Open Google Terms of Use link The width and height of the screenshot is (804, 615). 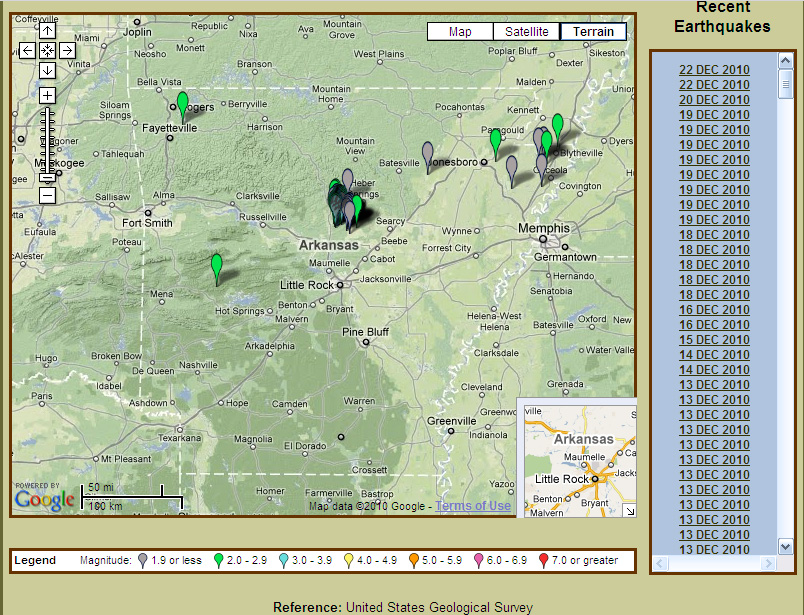pyautogui.click(x=473, y=506)
